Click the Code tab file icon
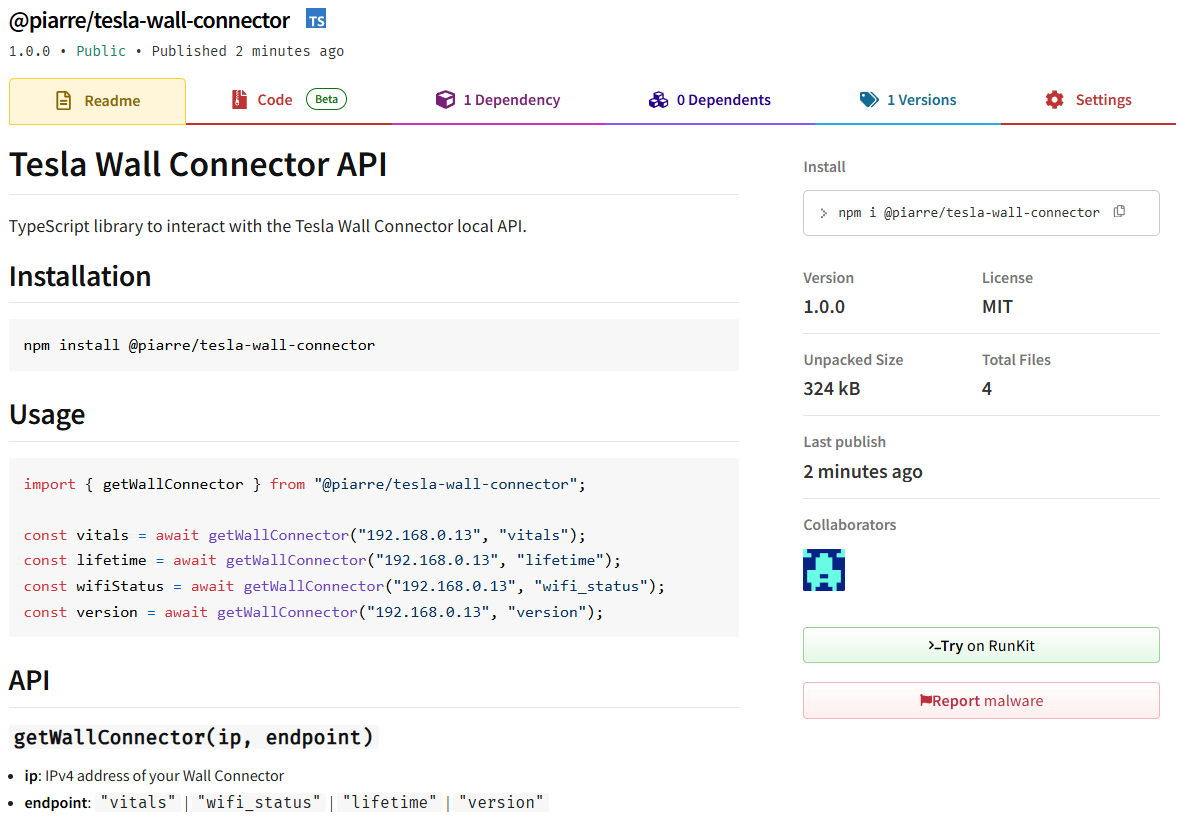 (239, 100)
